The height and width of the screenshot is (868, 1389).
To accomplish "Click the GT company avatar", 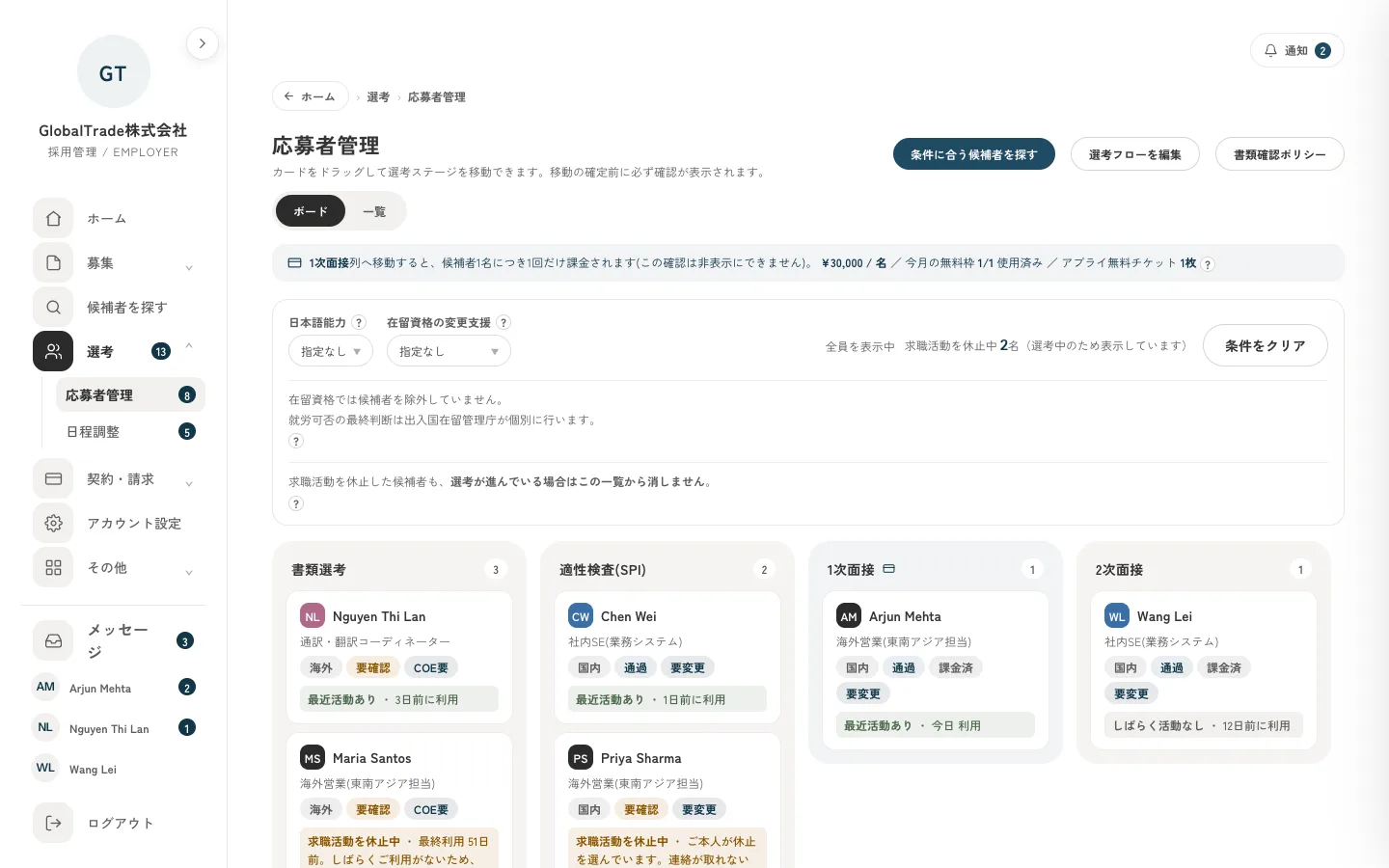I will pyautogui.click(x=113, y=72).
